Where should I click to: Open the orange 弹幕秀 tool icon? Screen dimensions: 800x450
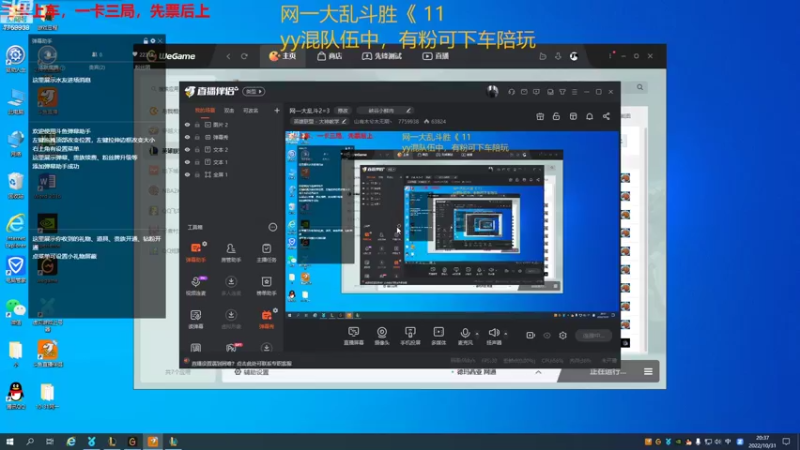coord(266,319)
